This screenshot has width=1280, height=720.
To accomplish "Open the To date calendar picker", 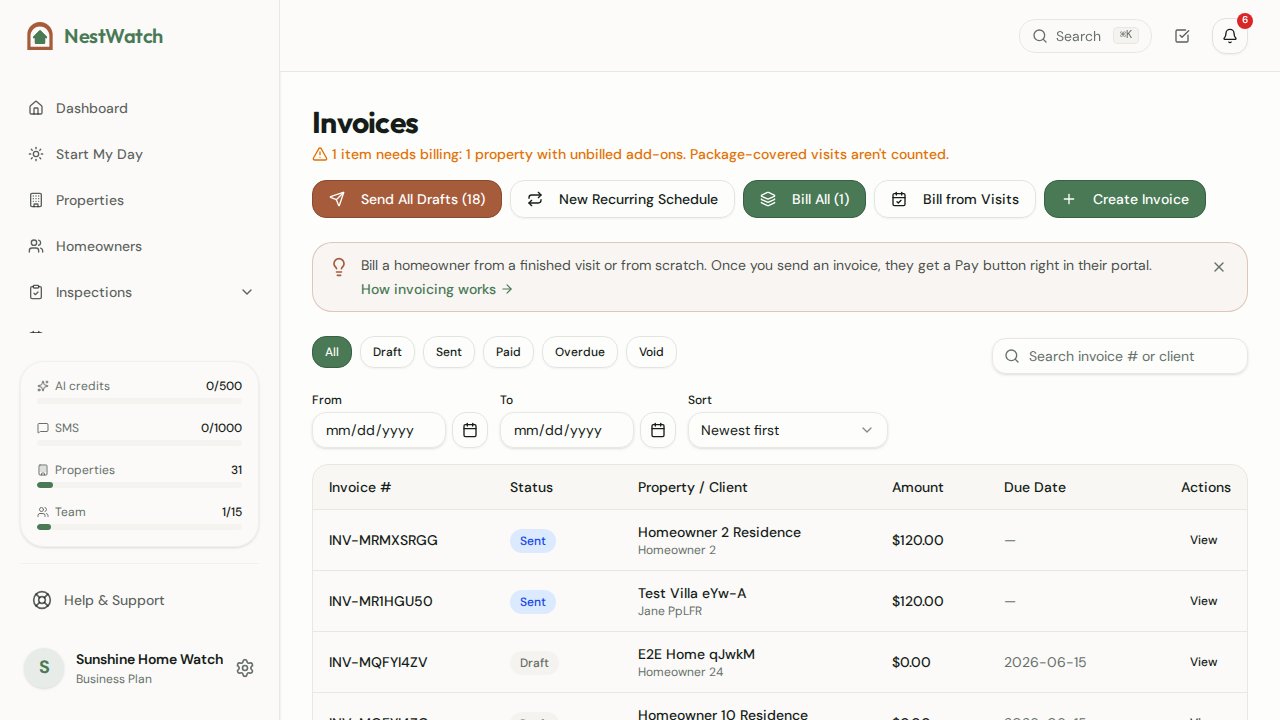I will [658, 430].
